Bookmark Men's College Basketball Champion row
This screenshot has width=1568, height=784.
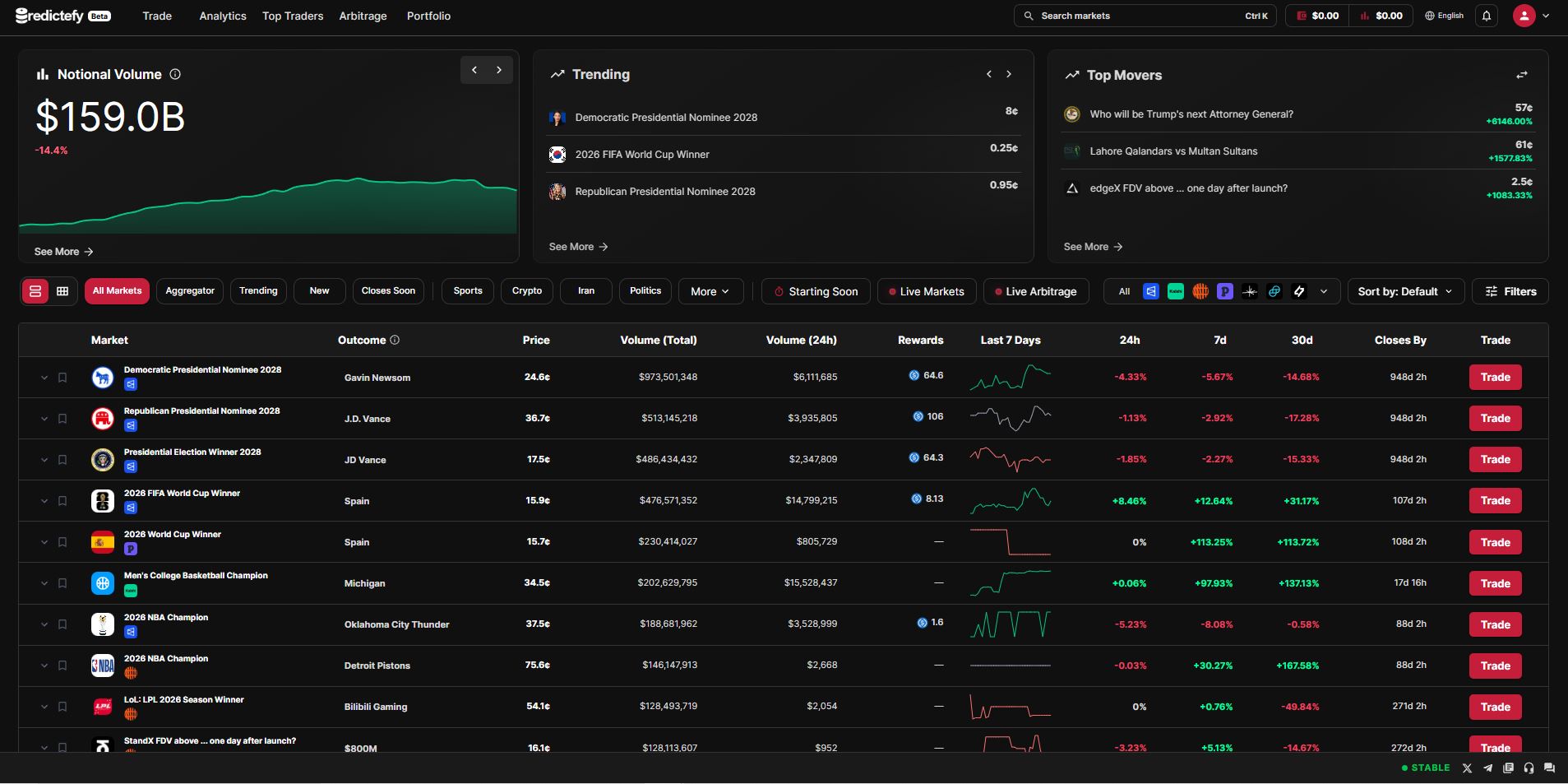pos(62,583)
